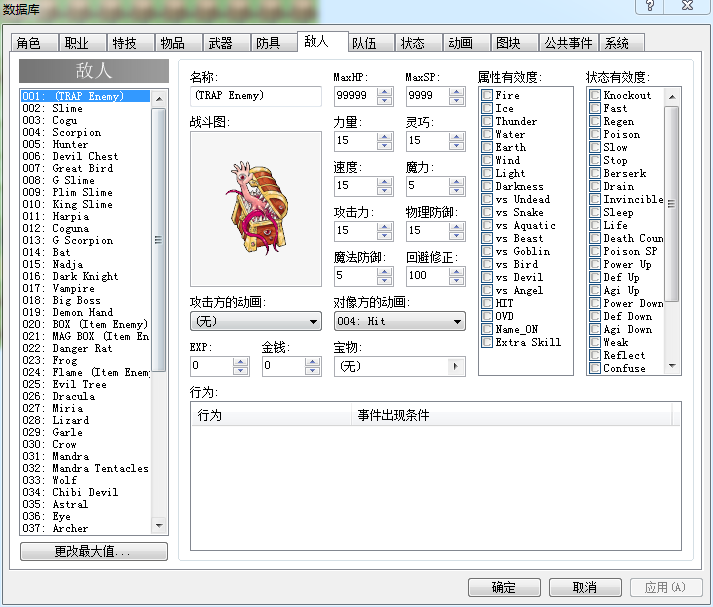Click the 事件出现条件 column header
Screen dimensions: 713x607
click(x=512, y=415)
